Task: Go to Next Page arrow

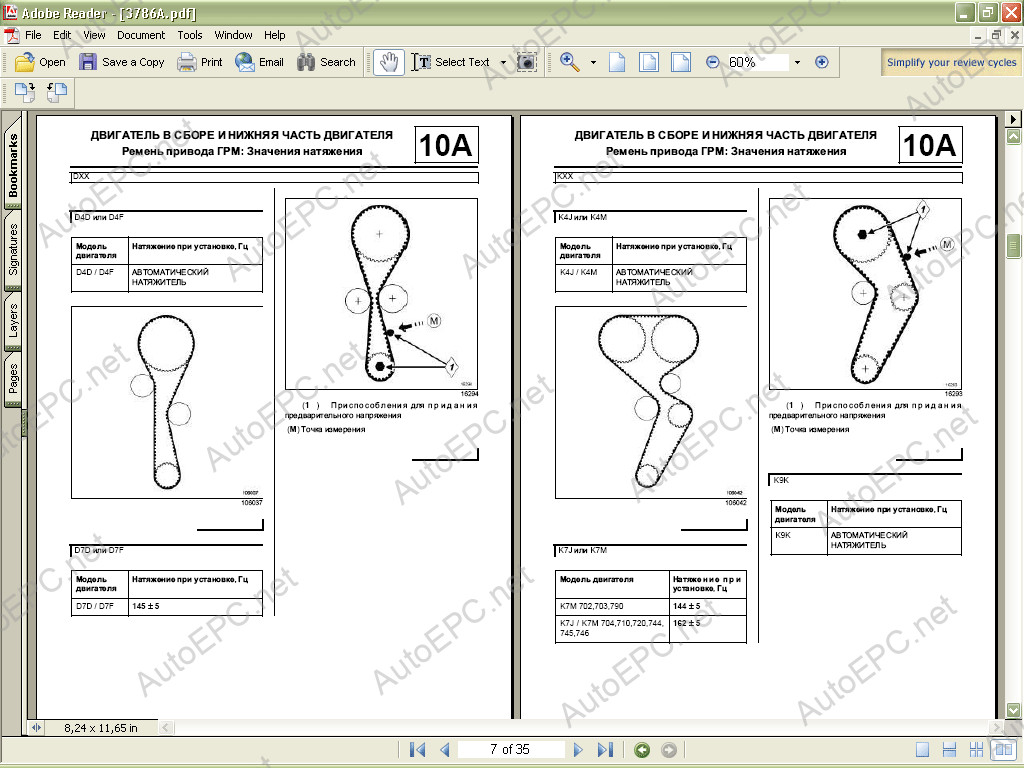Action: pyautogui.click(x=578, y=750)
